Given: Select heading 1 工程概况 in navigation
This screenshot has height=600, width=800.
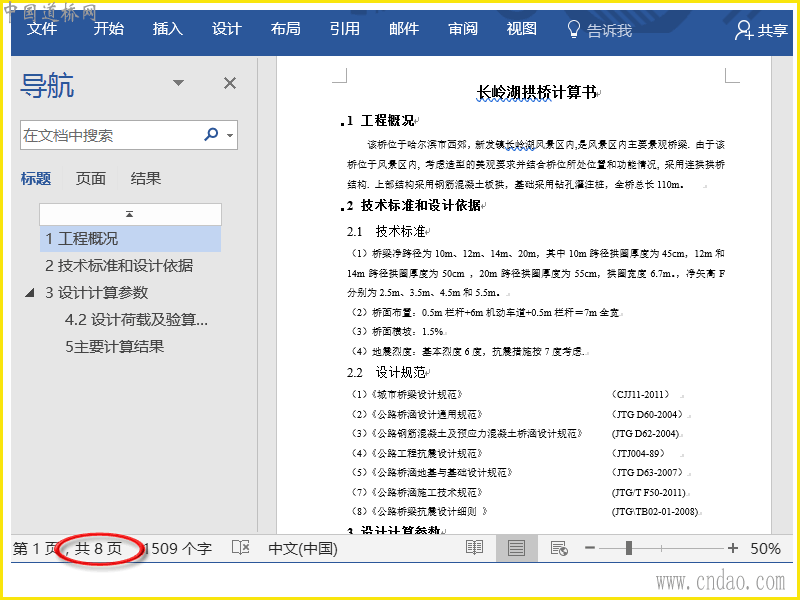Looking at the screenshot, I should [130, 239].
